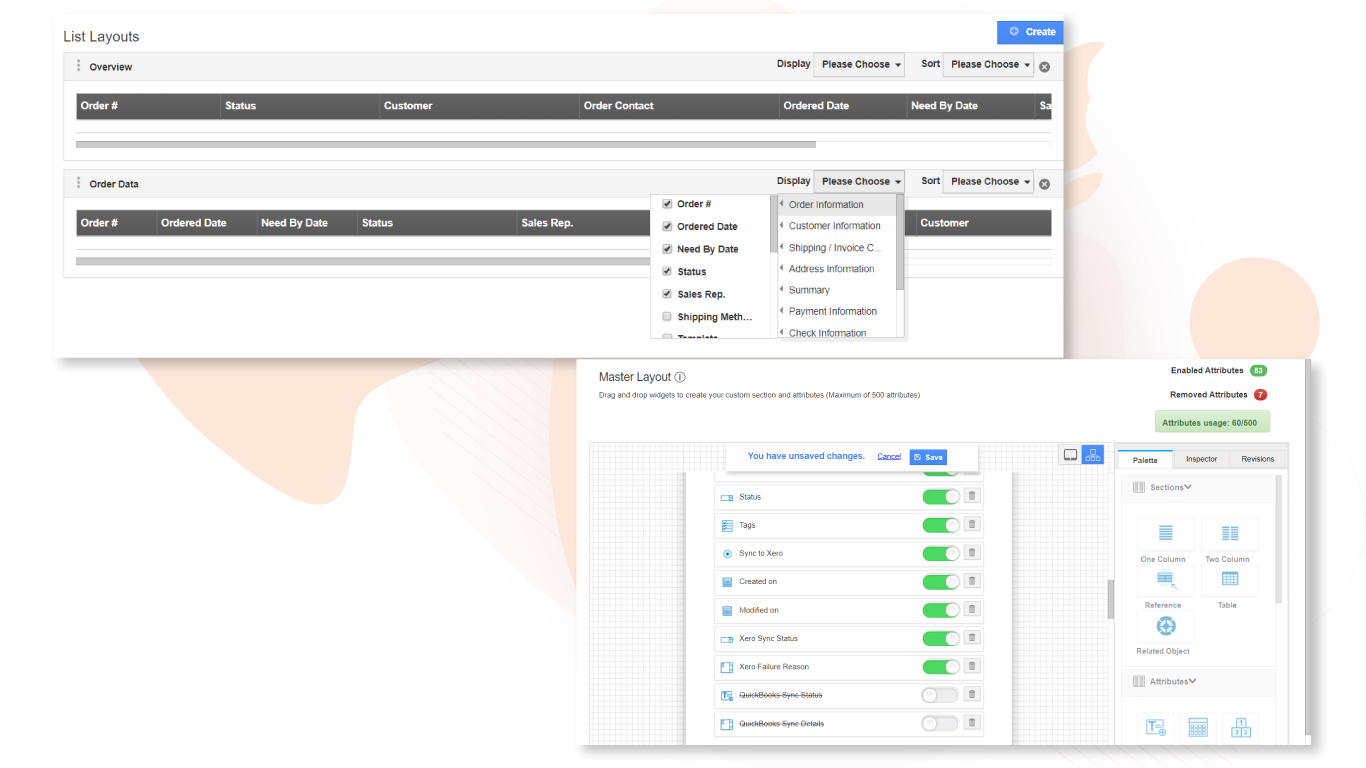The width and height of the screenshot is (1366, 768).
Task: Click the drag handle of Overview layout
Action: [x=78, y=66]
